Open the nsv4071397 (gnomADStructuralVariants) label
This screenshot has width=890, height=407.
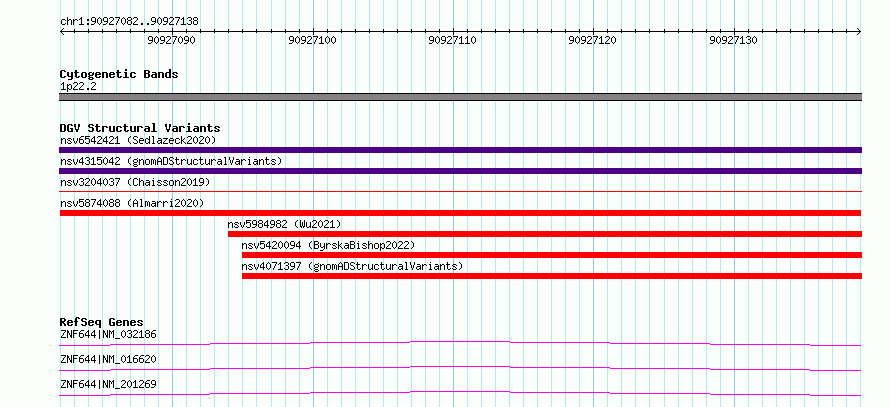tap(352, 266)
